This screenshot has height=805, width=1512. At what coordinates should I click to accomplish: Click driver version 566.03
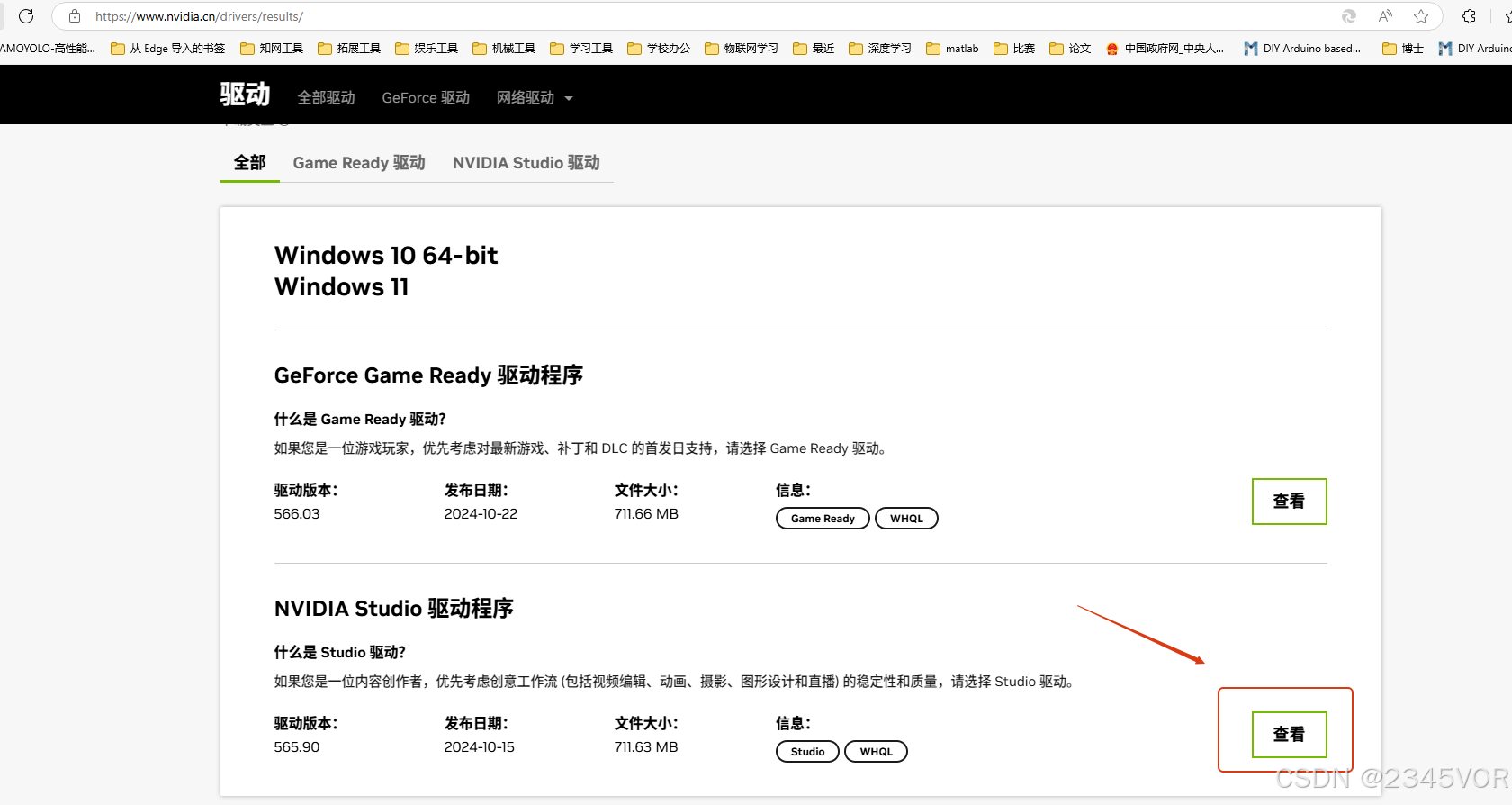297,514
